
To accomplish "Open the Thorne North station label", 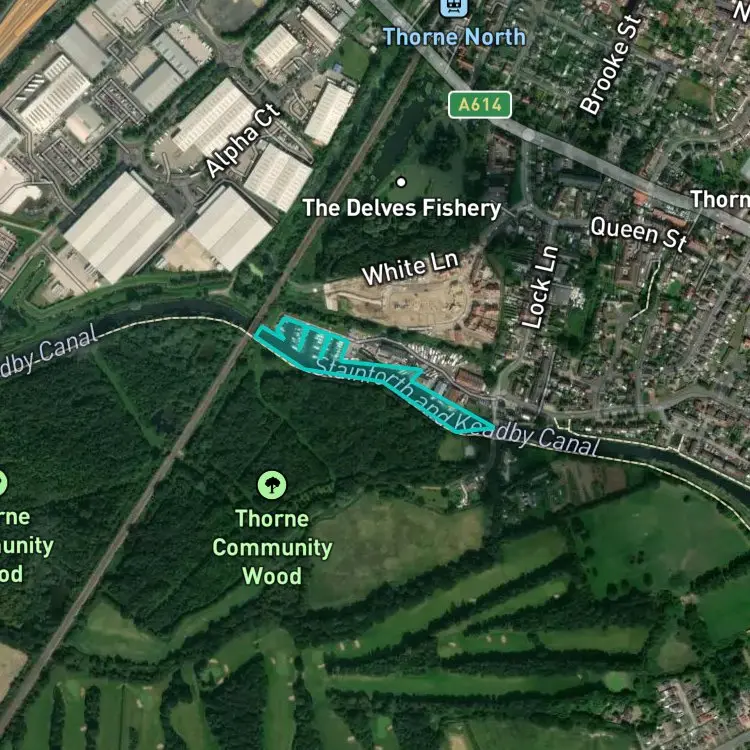I will pos(454,37).
